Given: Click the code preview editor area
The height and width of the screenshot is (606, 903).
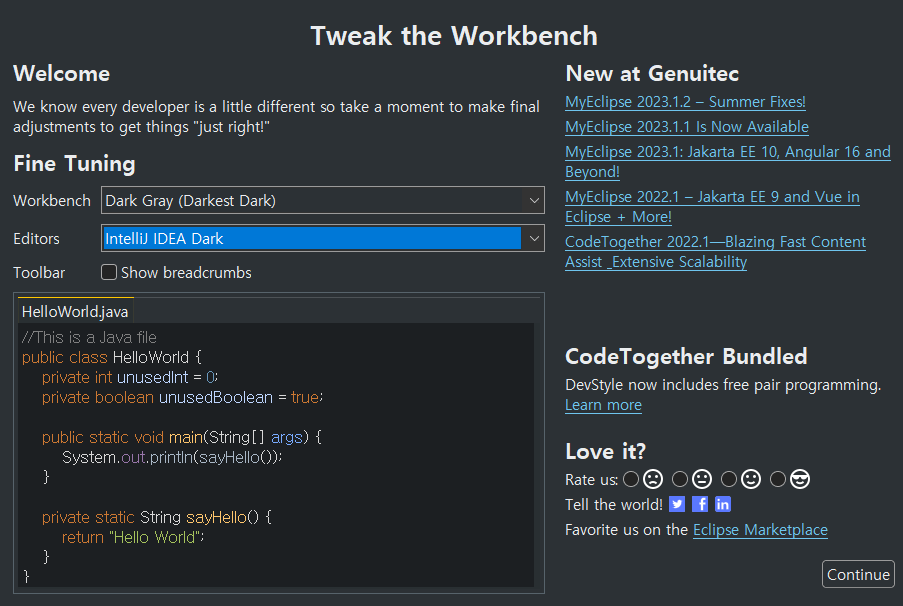Looking at the screenshot, I should coord(276,455).
